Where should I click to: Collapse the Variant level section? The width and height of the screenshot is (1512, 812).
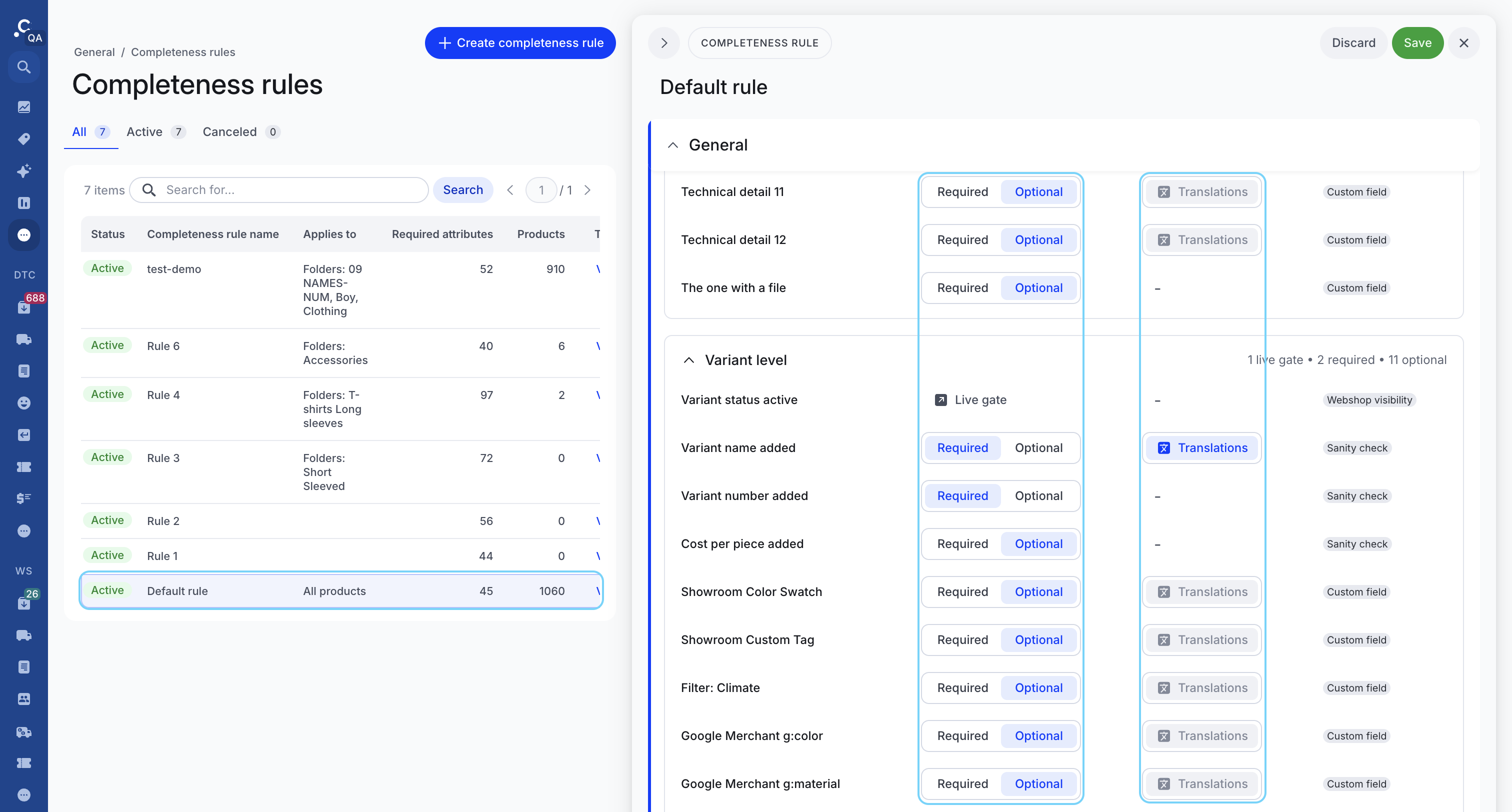(x=688, y=360)
